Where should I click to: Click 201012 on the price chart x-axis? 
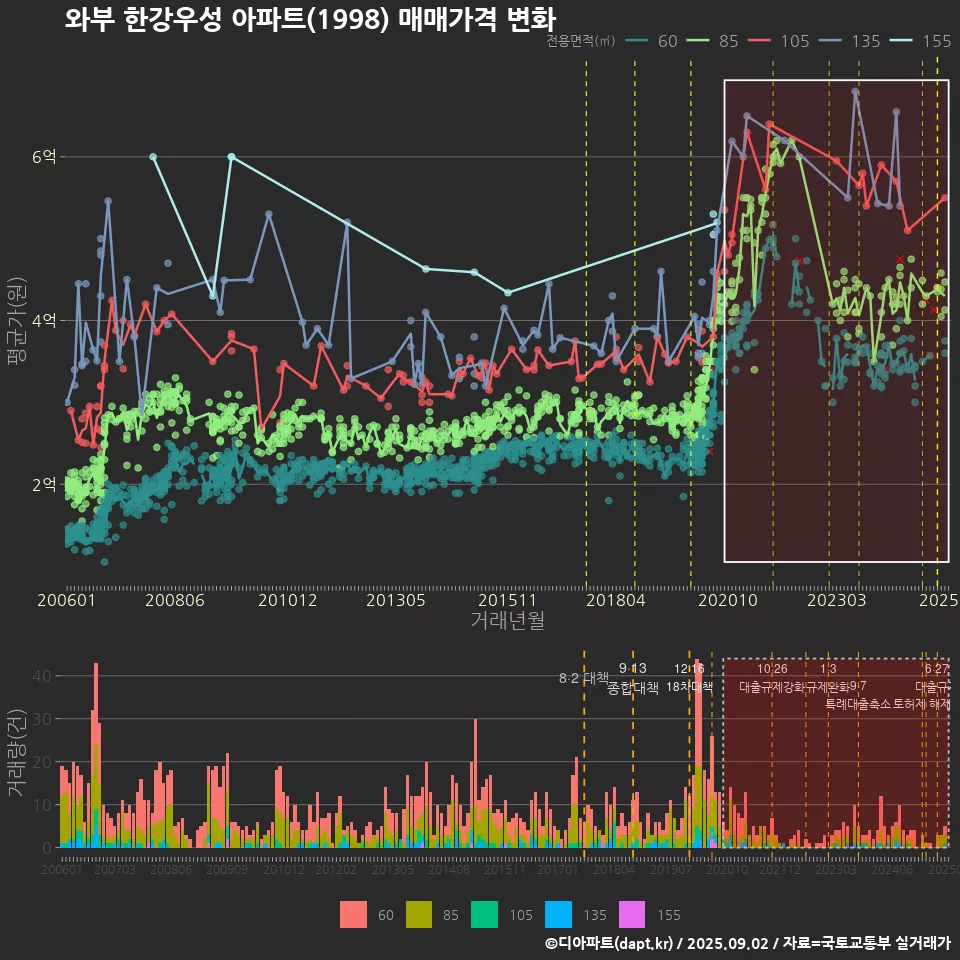click(287, 600)
